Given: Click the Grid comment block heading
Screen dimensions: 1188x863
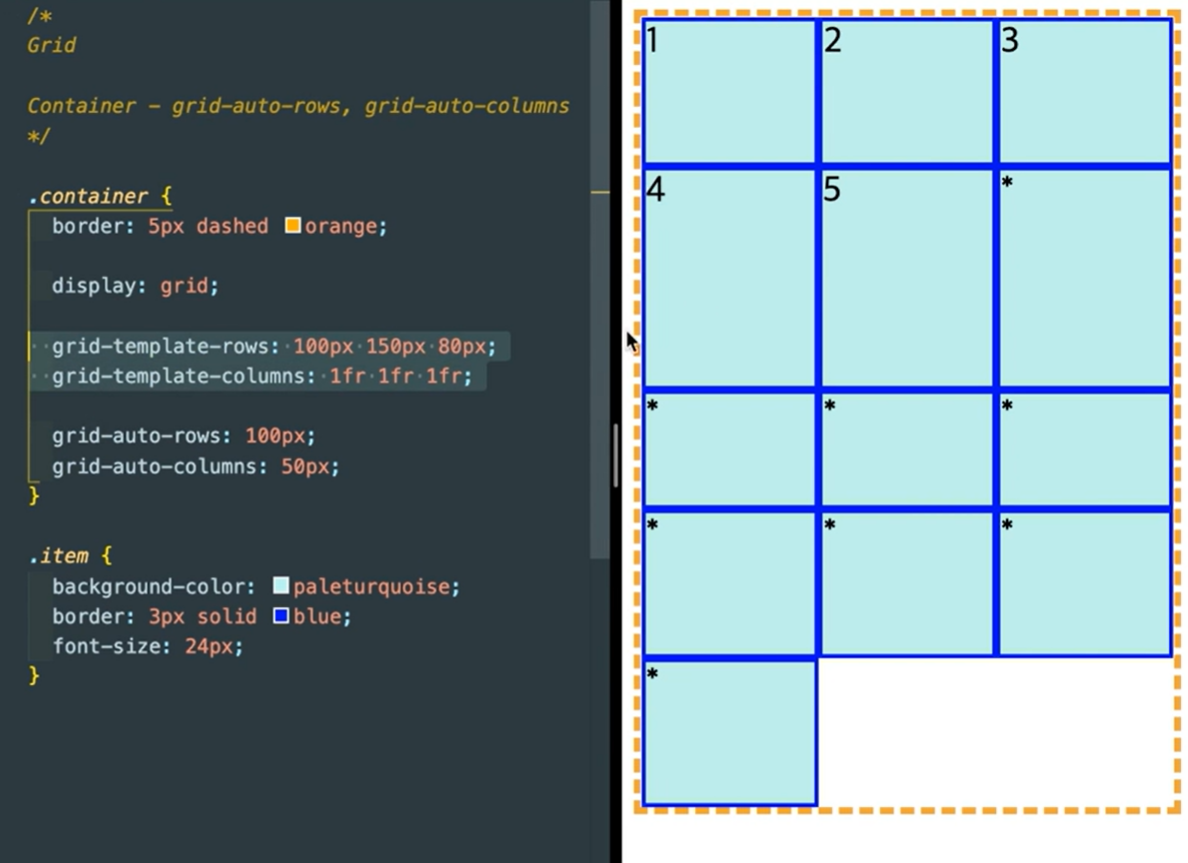Looking at the screenshot, I should pyautogui.click(x=50, y=45).
